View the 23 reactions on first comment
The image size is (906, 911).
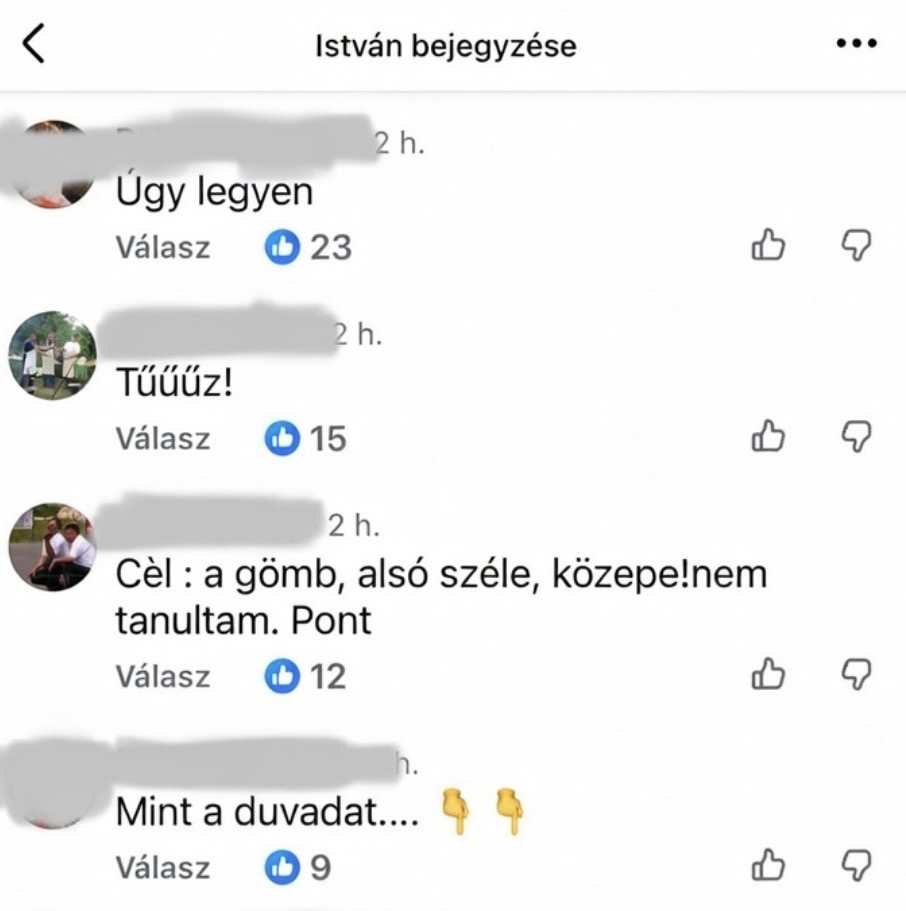308,247
